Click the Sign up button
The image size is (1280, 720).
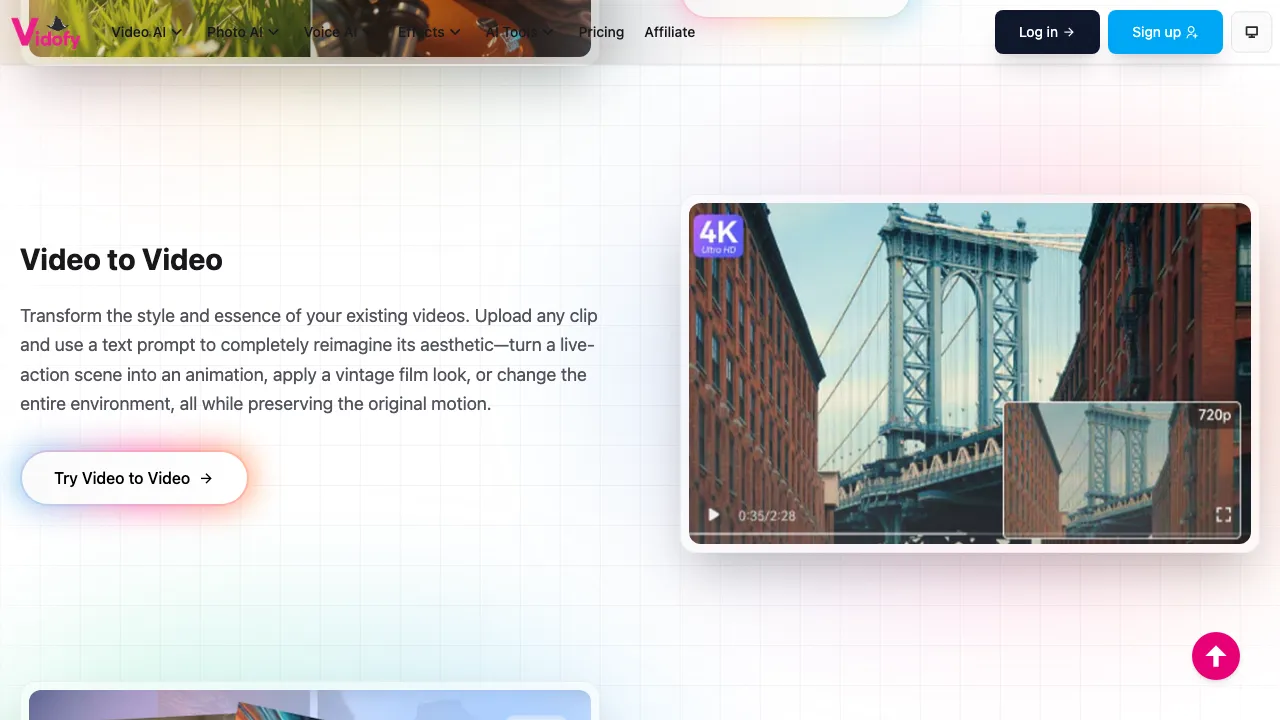pyautogui.click(x=1165, y=32)
